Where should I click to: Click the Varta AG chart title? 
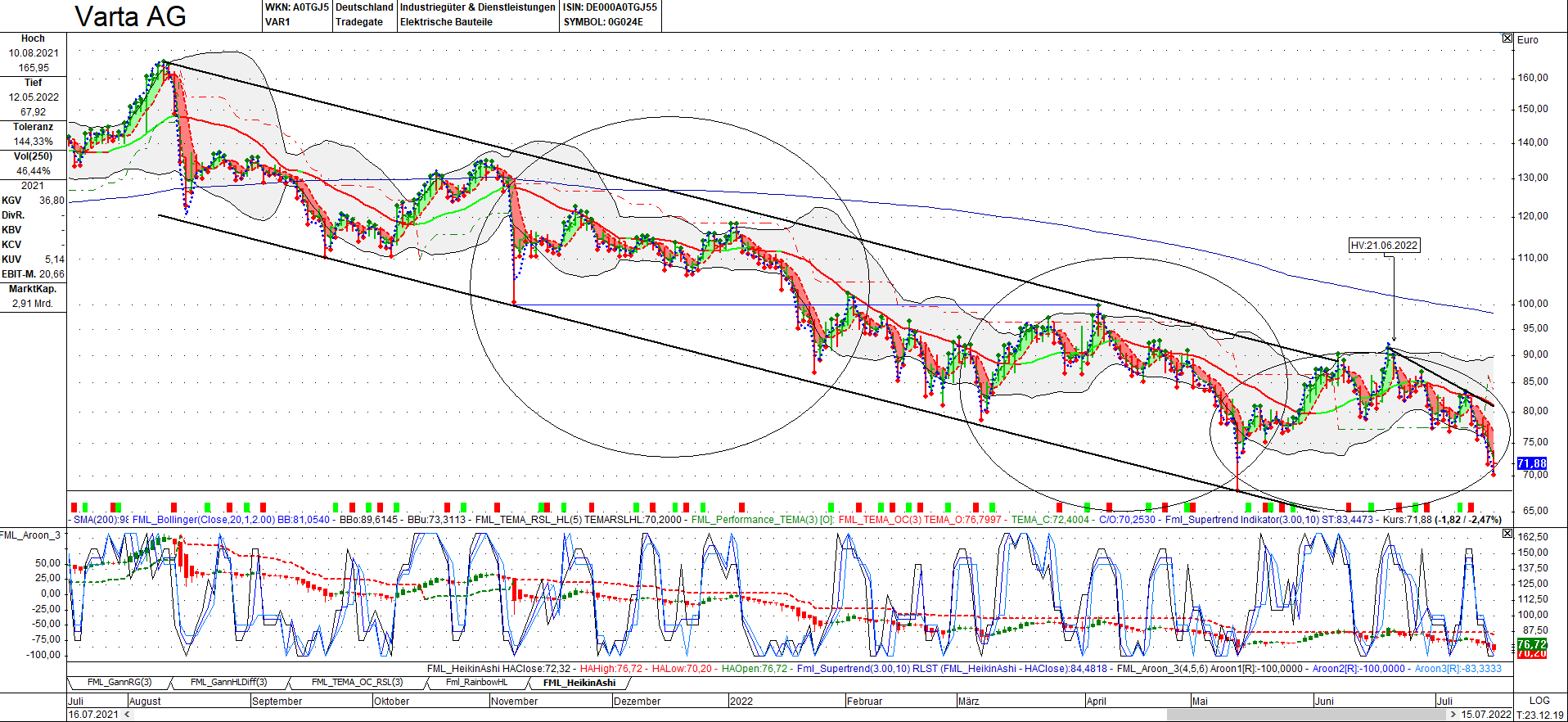coord(131,16)
